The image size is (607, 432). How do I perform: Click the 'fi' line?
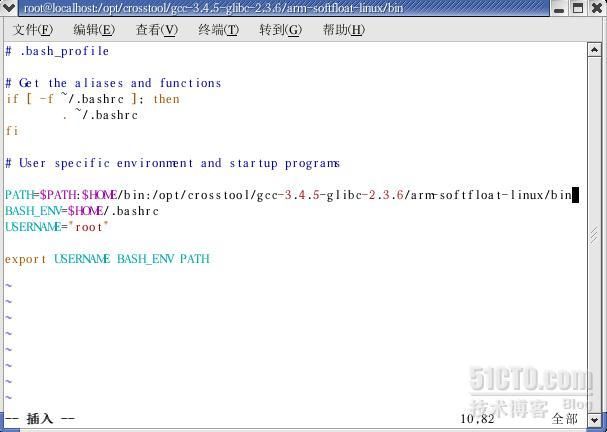tap(12, 131)
